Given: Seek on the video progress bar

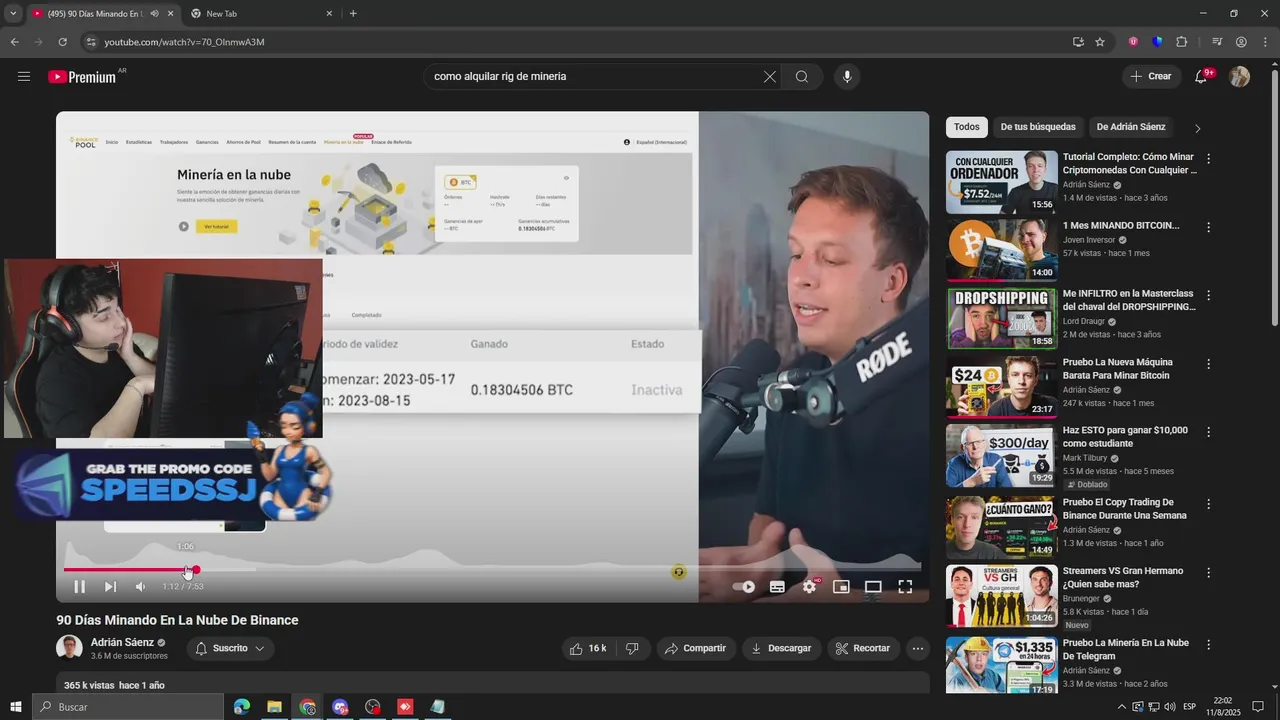Looking at the screenshot, I should [492, 570].
